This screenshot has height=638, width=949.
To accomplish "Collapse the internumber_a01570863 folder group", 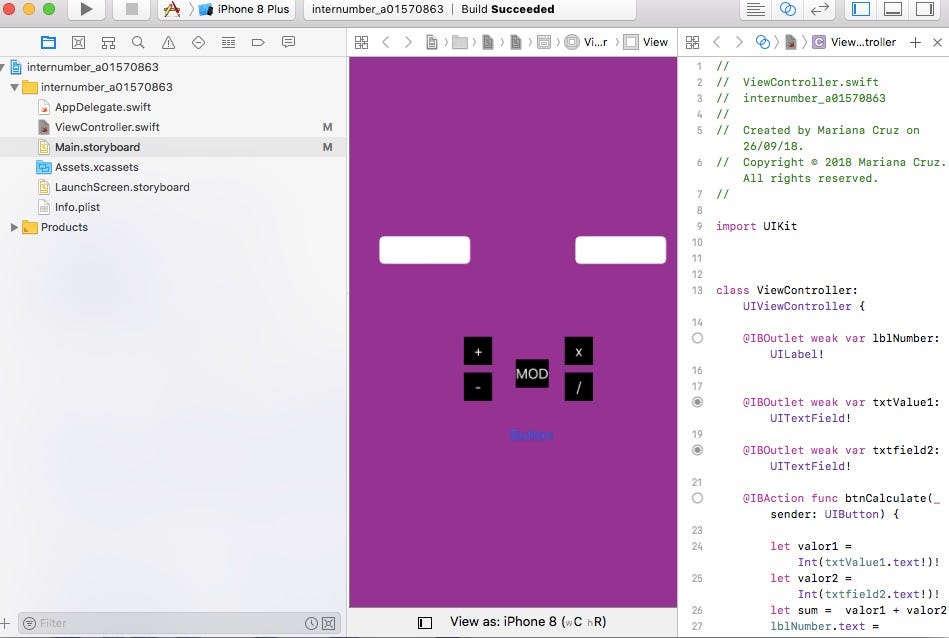I will pyautogui.click(x=14, y=87).
